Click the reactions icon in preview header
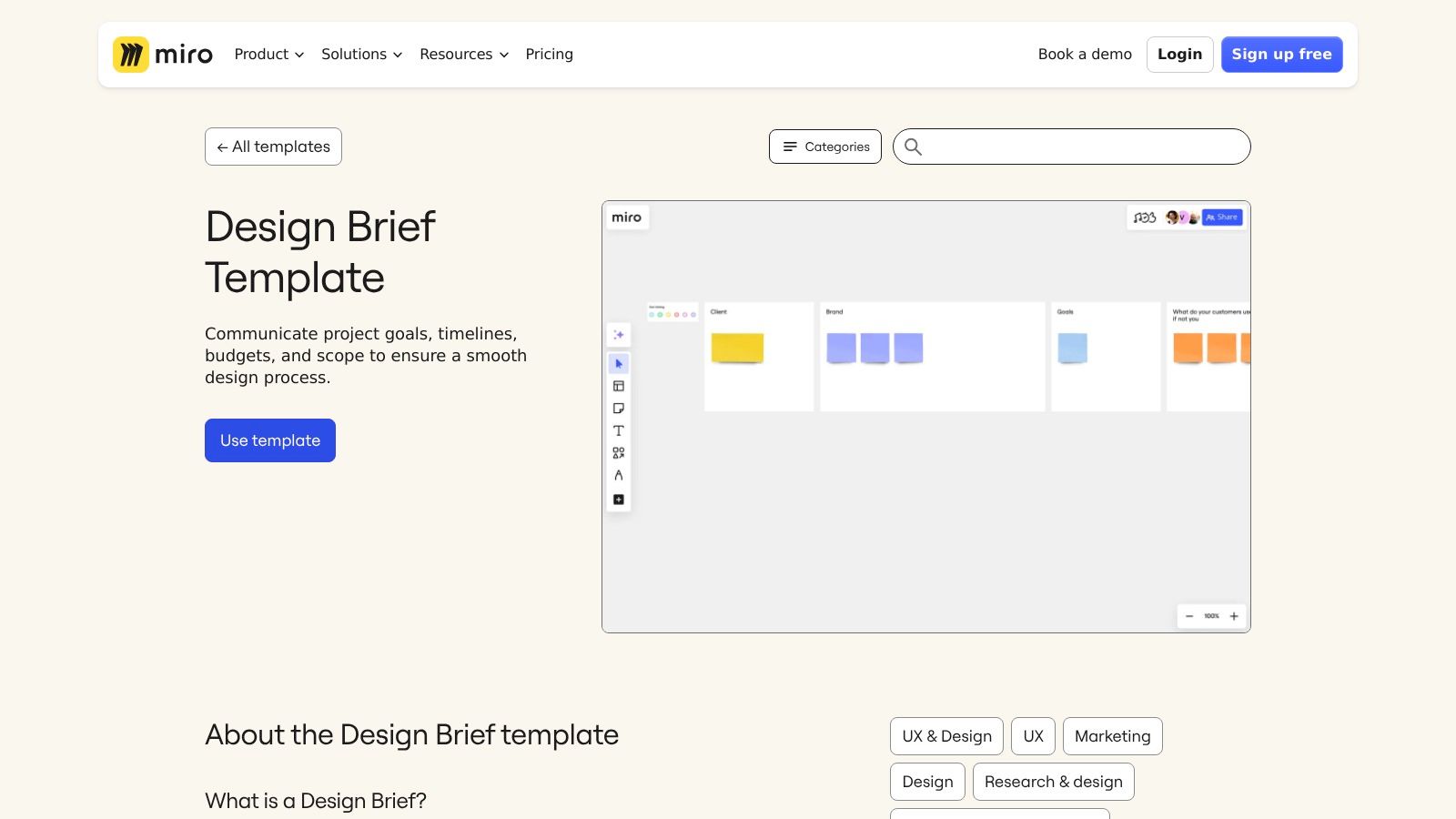1456x819 pixels. pyautogui.click(x=1145, y=217)
